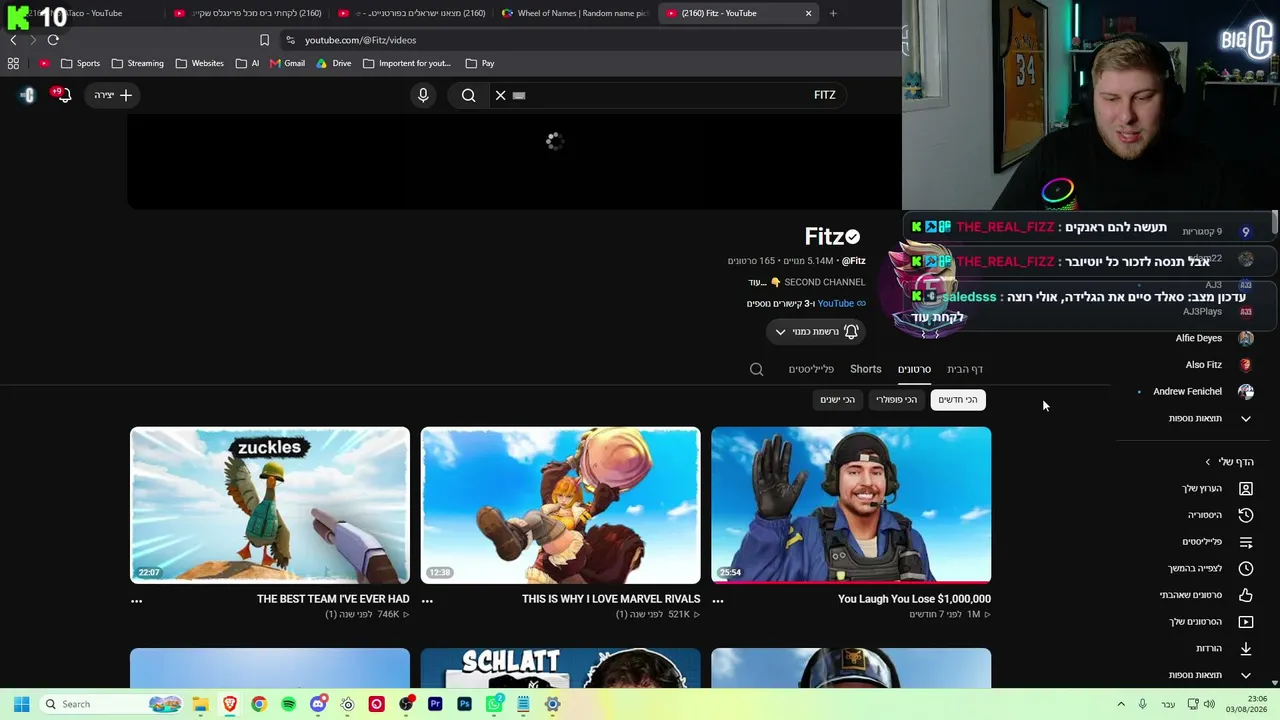Screen dimensions: 1280x720
Task: Play You Laugh You Lose $1,000,000 thumbnail
Action: pyautogui.click(x=851, y=505)
